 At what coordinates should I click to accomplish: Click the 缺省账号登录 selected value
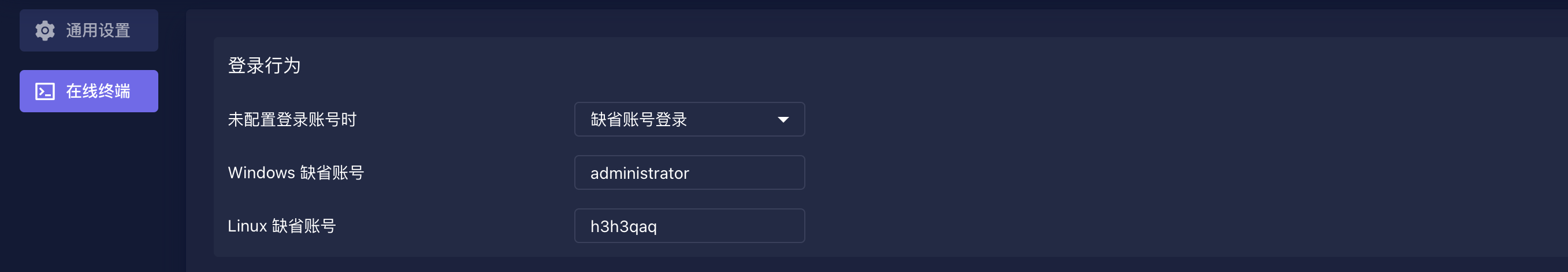tap(638, 120)
